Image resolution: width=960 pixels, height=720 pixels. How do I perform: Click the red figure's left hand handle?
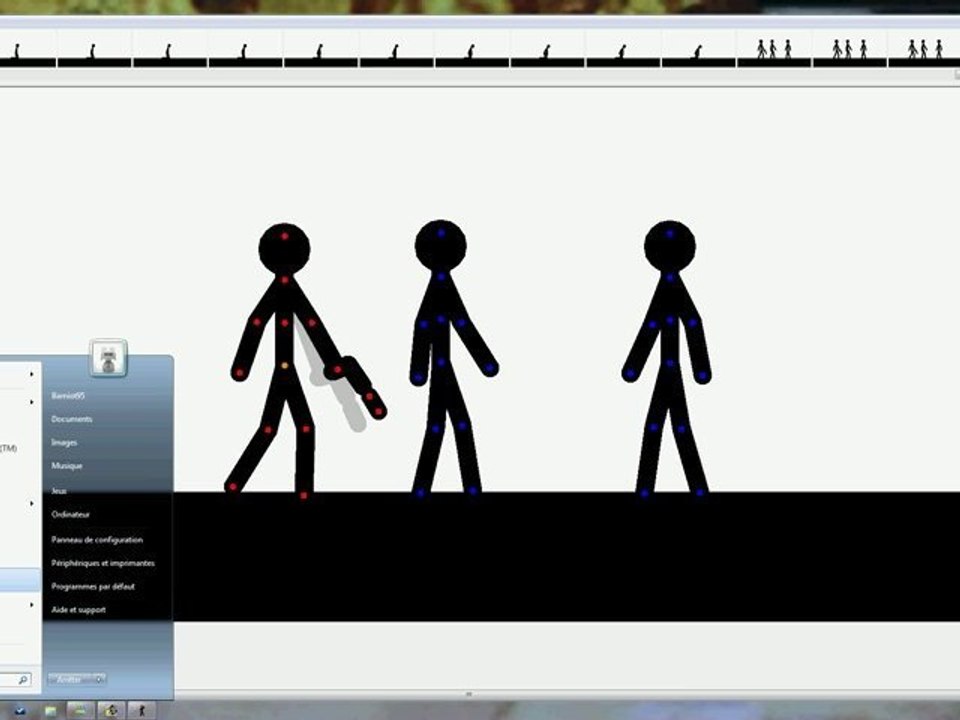click(x=239, y=372)
